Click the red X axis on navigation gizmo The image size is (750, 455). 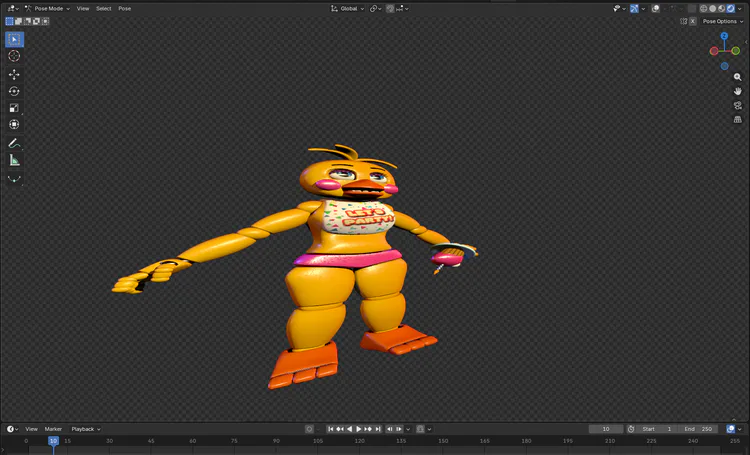click(x=714, y=51)
